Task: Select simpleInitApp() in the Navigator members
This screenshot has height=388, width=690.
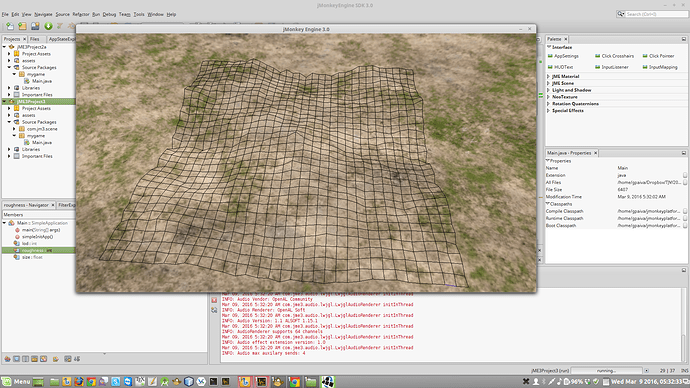Action: pos(37,237)
